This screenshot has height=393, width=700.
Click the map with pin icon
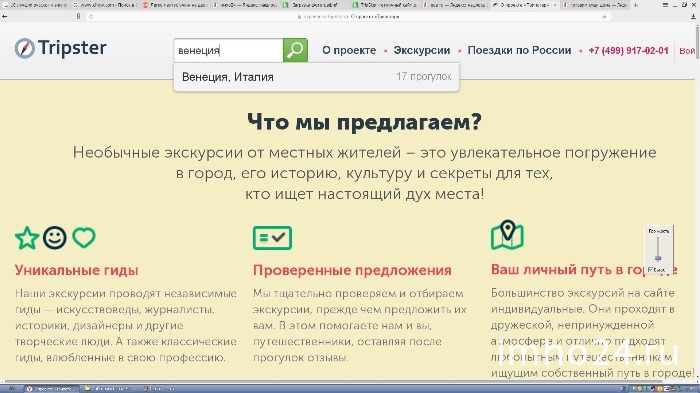pyautogui.click(x=507, y=235)
